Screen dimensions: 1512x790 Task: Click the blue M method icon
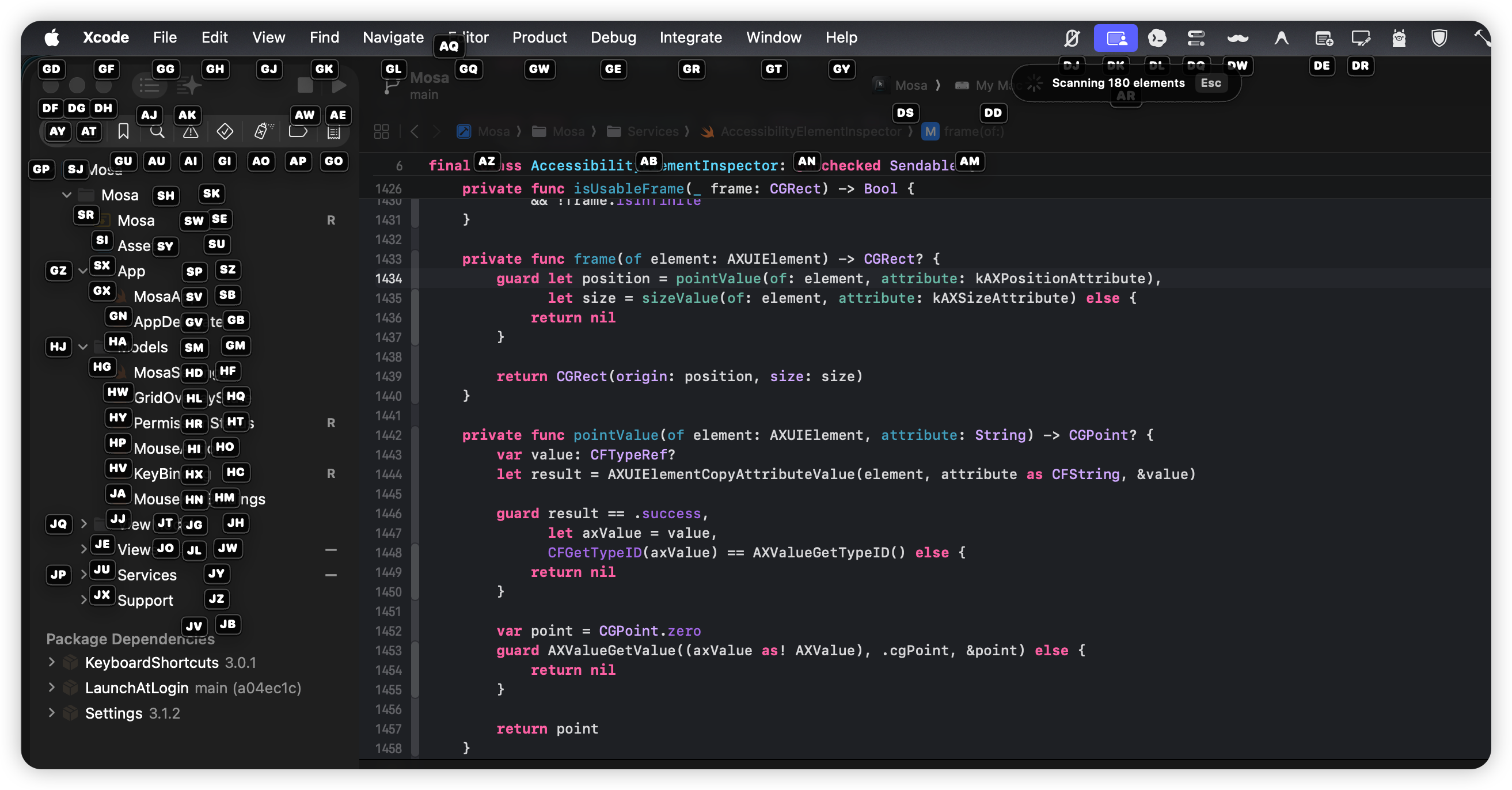(930, 131)
